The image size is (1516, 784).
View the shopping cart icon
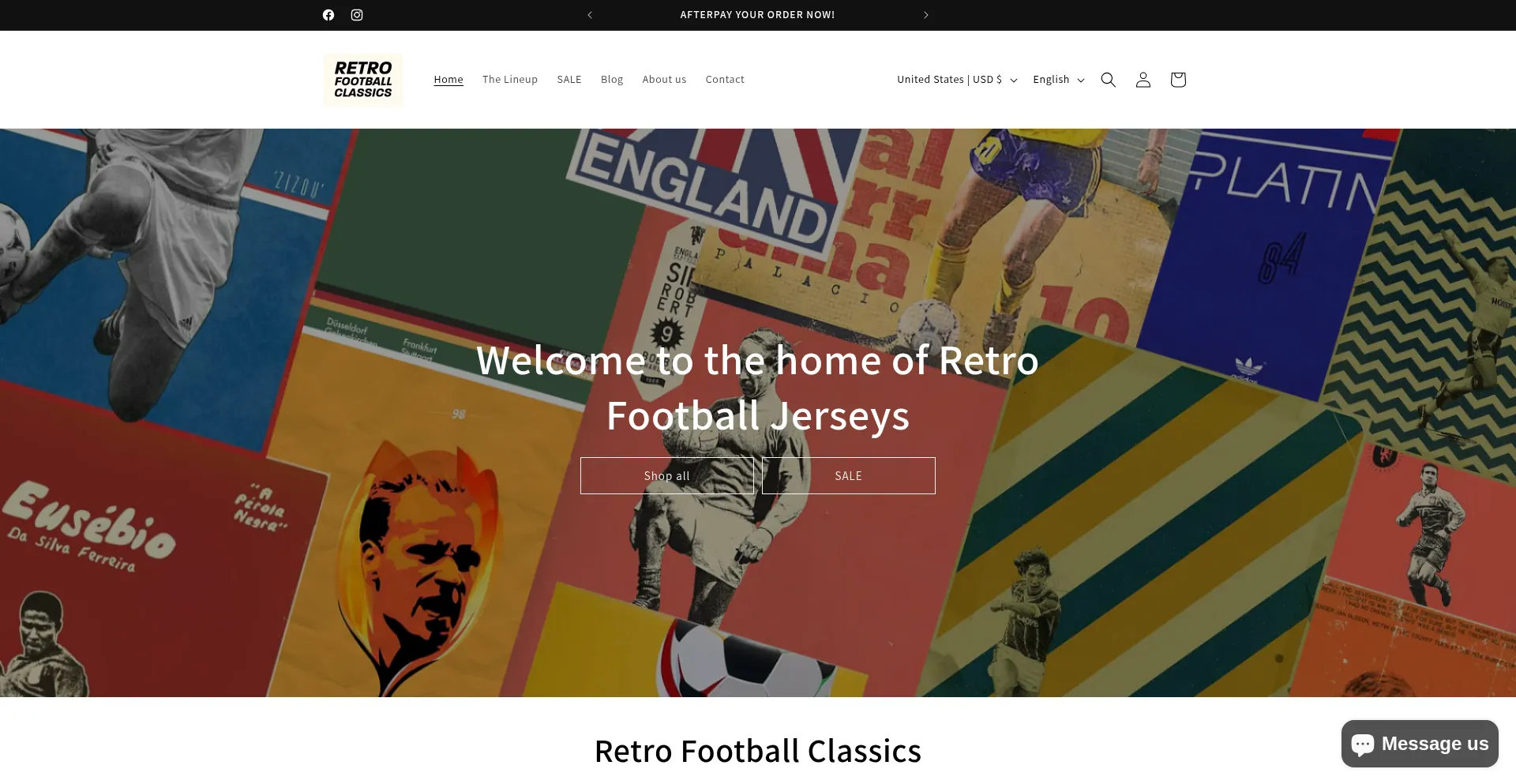pos(1178,80)
